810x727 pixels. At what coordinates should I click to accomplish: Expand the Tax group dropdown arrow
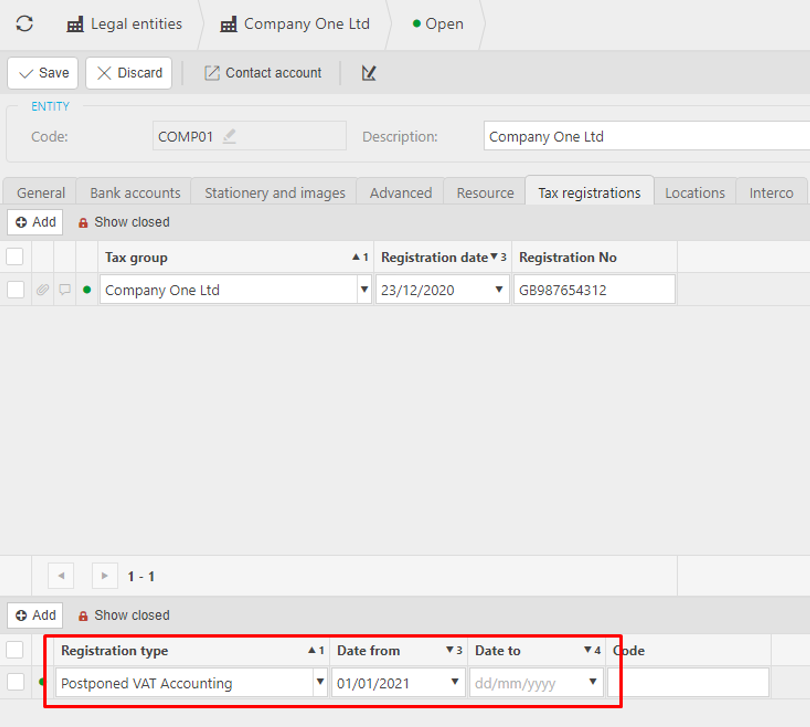pyautogui.click(x=363, y=291)
